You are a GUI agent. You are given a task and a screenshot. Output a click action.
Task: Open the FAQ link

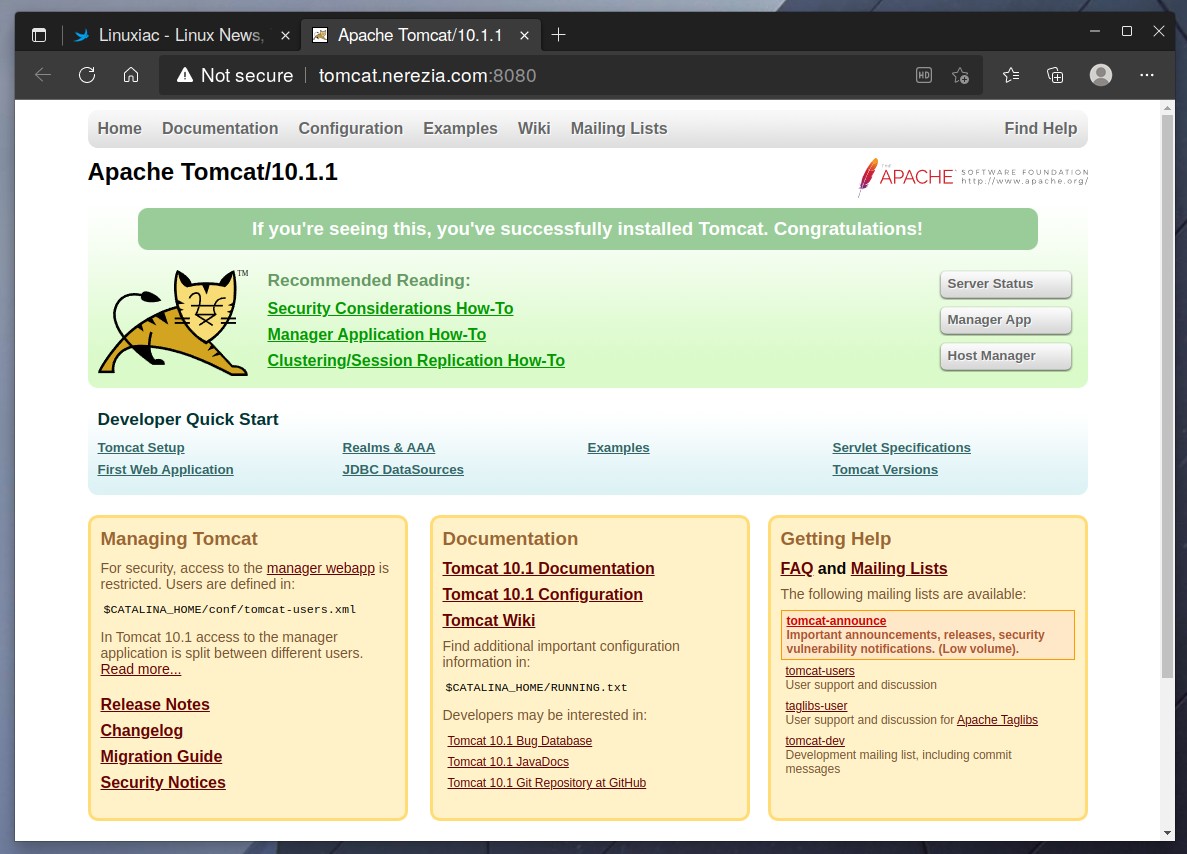point(796,569)
